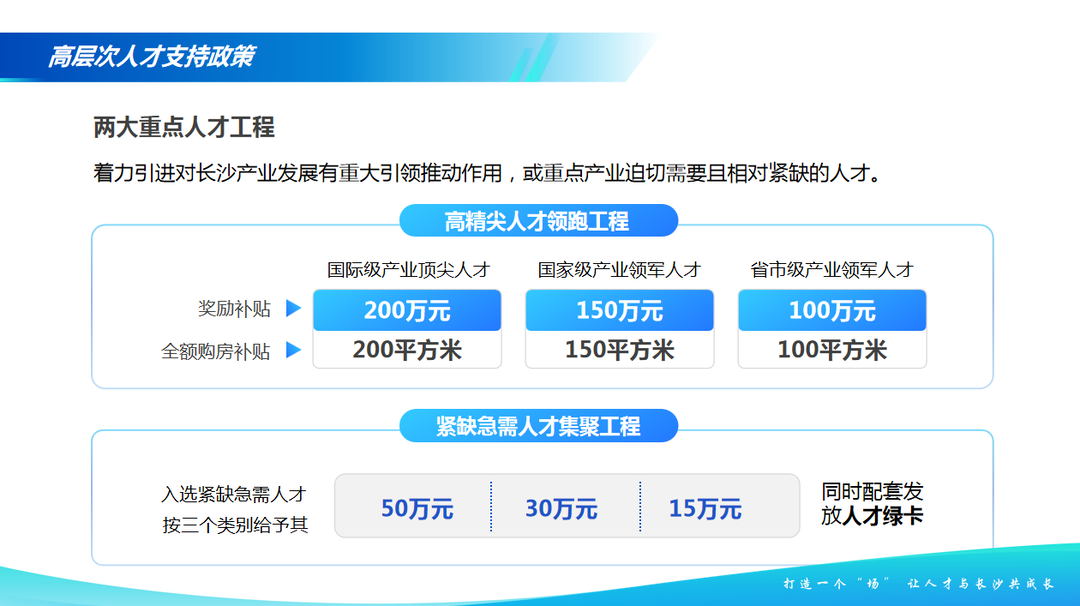Image resolution: width=1080 pixels, height=606 pixels.
Task: Click the footer slogan 让人才与长沙共成长
Action: coord(974,583)
